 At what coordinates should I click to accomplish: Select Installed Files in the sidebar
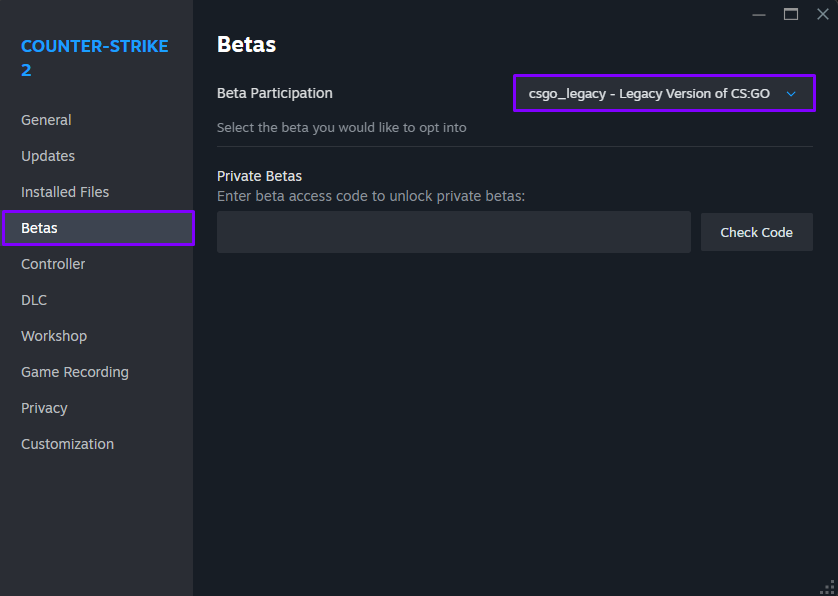tap(65, 192)
